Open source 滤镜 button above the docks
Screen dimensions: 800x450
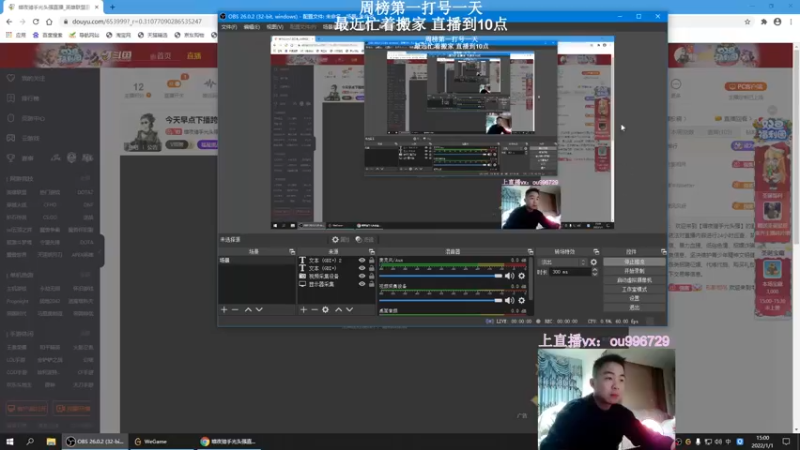[x=365, y=239]
